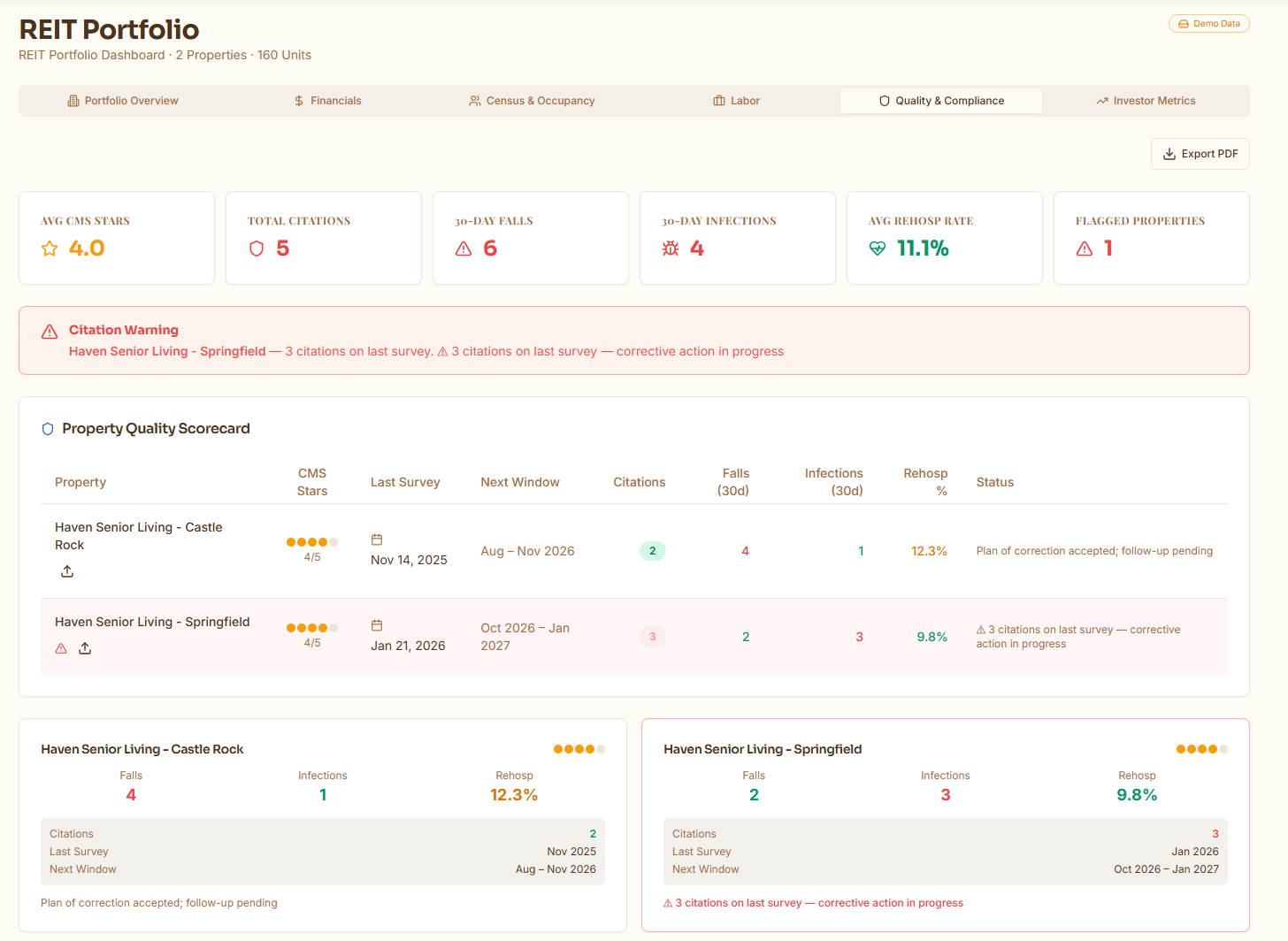
Task: Click the calendar icon beside Nov 14, 2025
Action: click(x=378, y=538)
